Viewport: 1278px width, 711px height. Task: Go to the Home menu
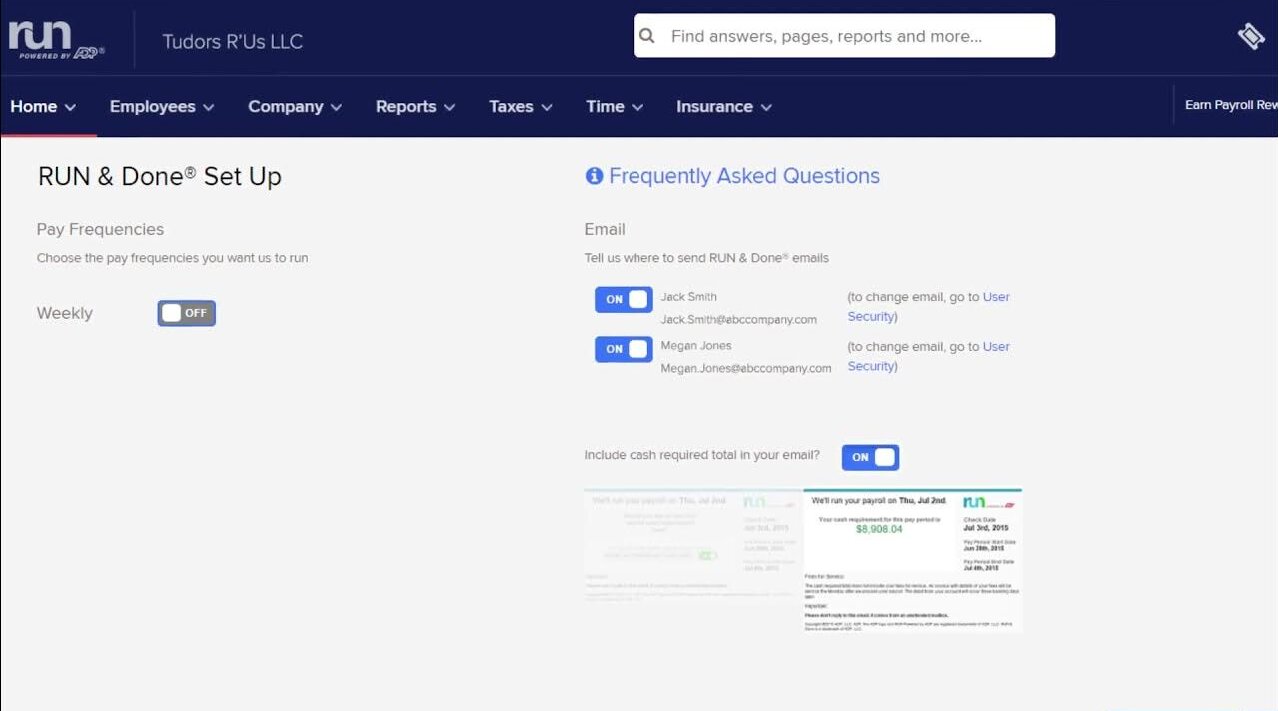point(43,107)
